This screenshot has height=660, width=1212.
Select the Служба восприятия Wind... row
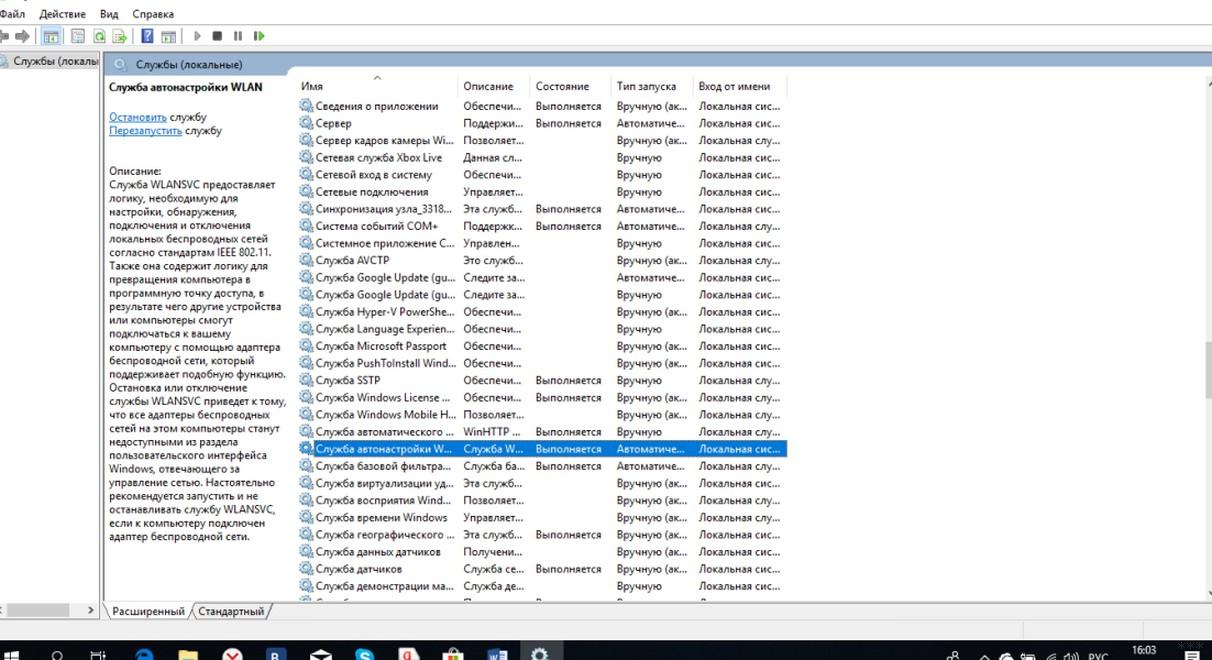pyautogui.click(x=542, y=500)
